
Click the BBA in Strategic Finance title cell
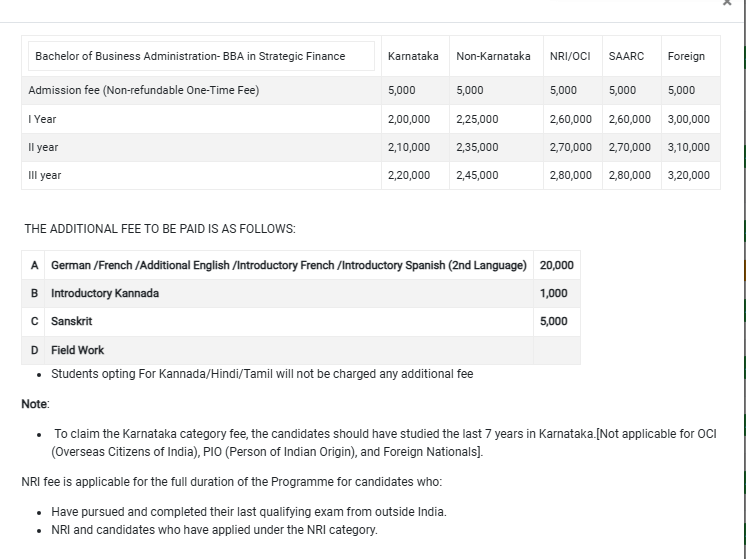pos(190,56)
